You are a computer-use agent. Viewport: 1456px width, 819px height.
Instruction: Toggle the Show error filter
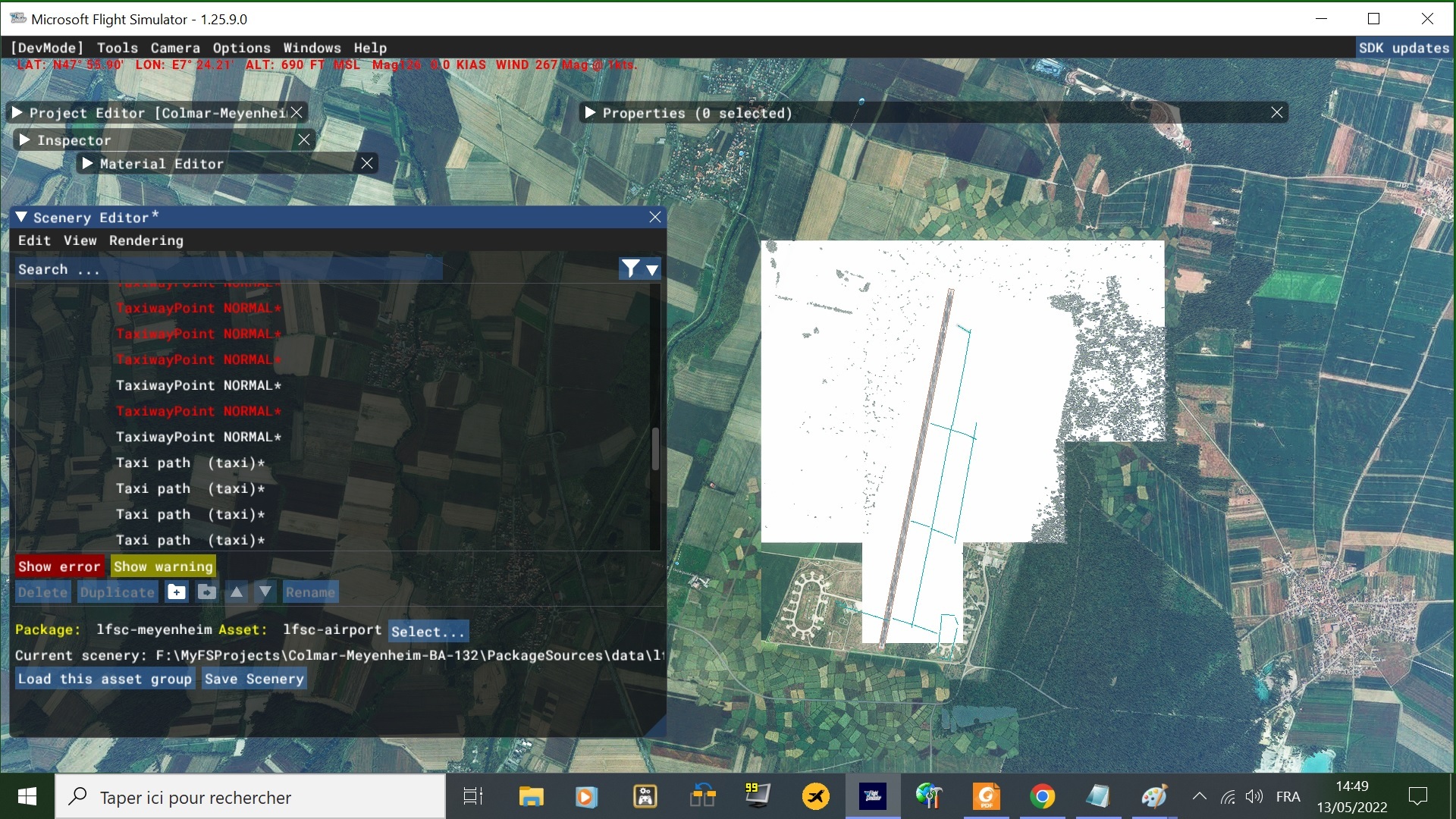pyautogui.click(x=59, y=566)
